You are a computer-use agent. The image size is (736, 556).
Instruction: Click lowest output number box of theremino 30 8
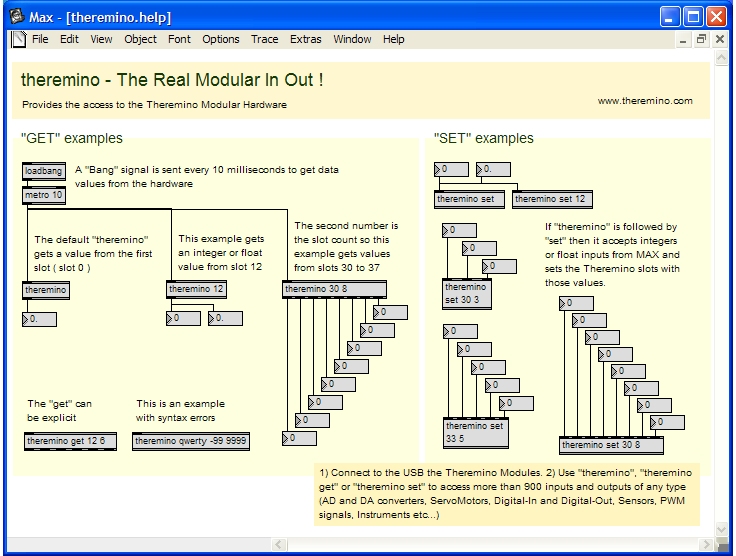(299, 438)
